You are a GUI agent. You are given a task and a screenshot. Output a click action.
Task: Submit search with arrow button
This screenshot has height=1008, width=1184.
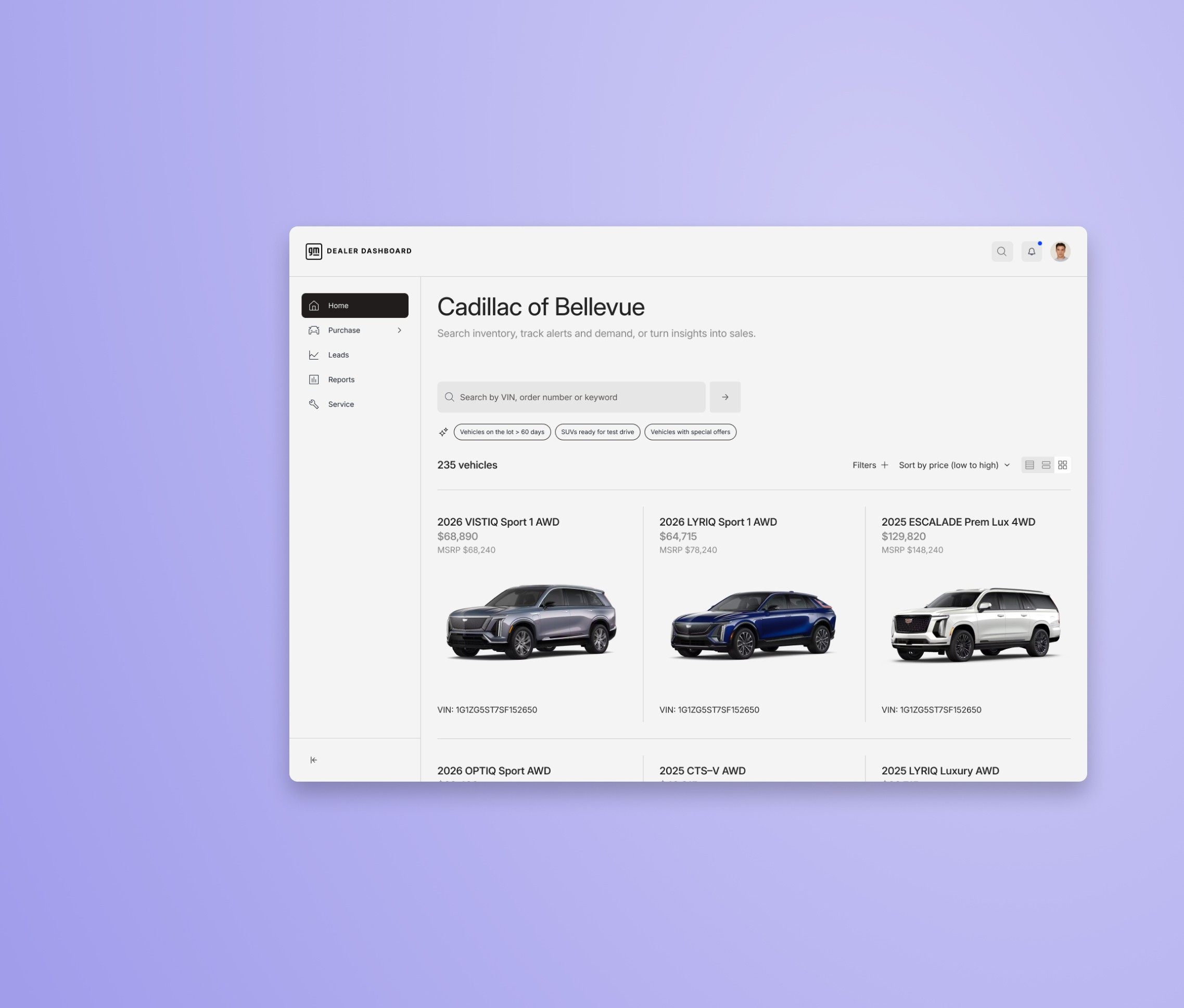coord(725,397)
